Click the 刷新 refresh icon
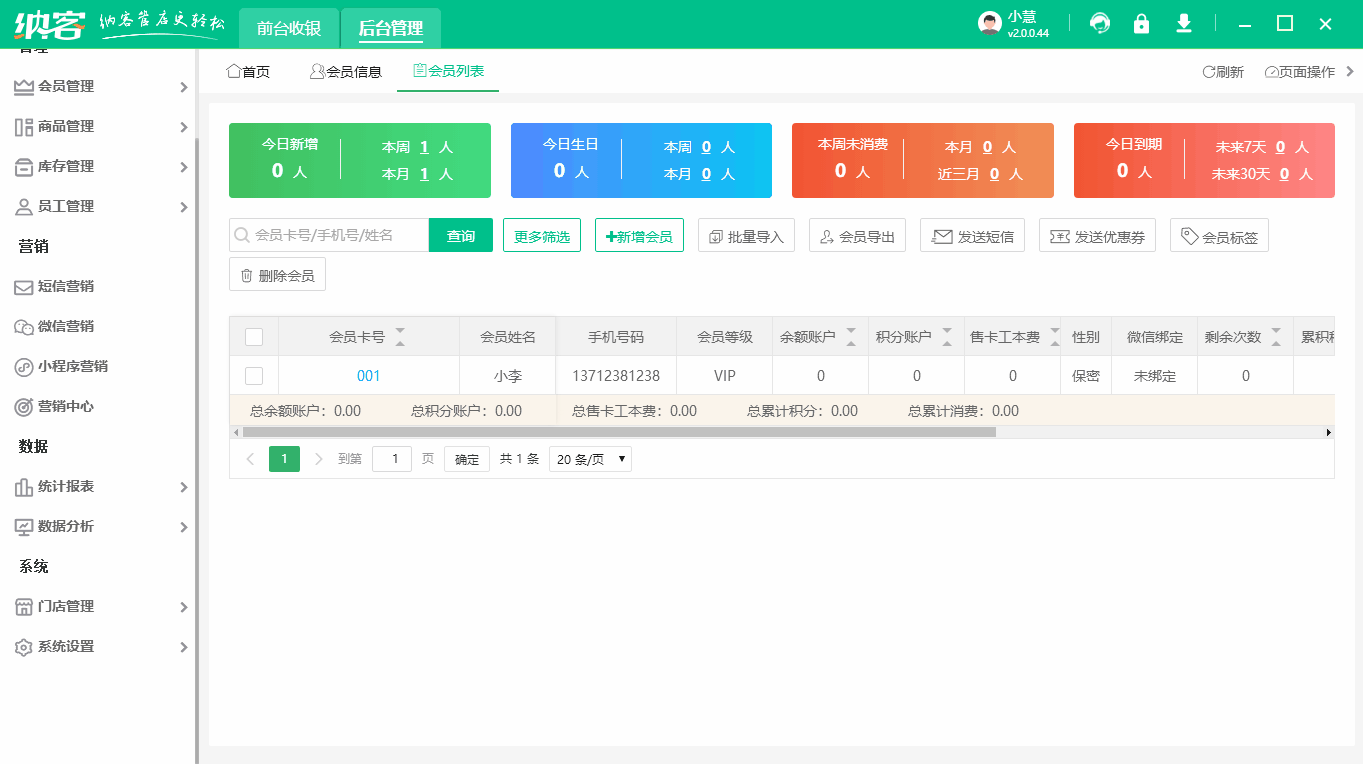 click(1222, 71)
